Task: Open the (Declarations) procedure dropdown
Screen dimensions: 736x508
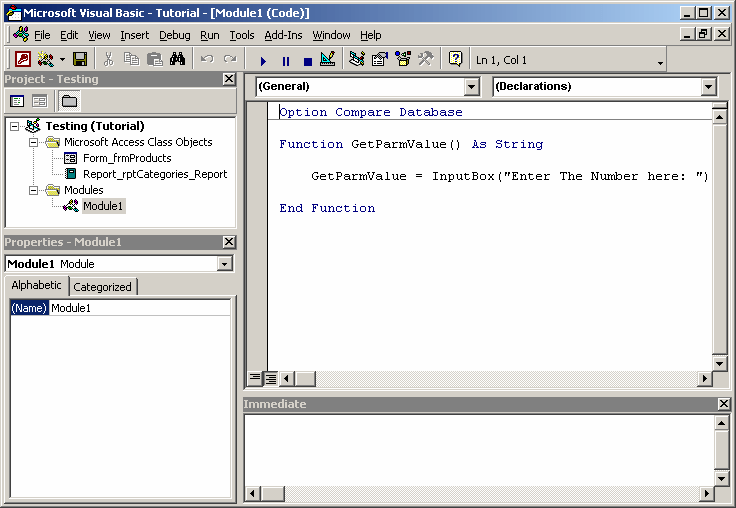Action: 708,87
